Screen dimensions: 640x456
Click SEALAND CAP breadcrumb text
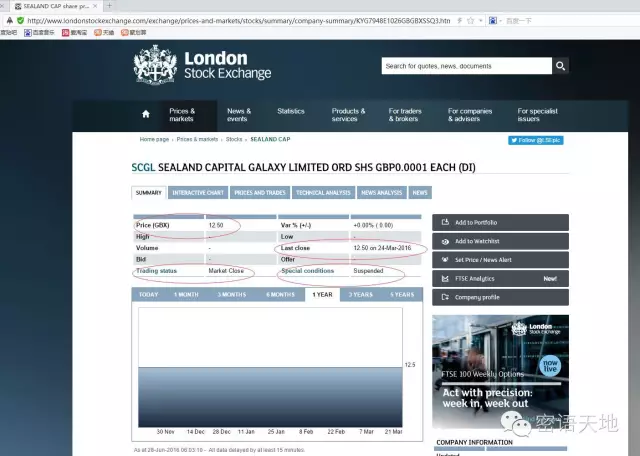270,139
